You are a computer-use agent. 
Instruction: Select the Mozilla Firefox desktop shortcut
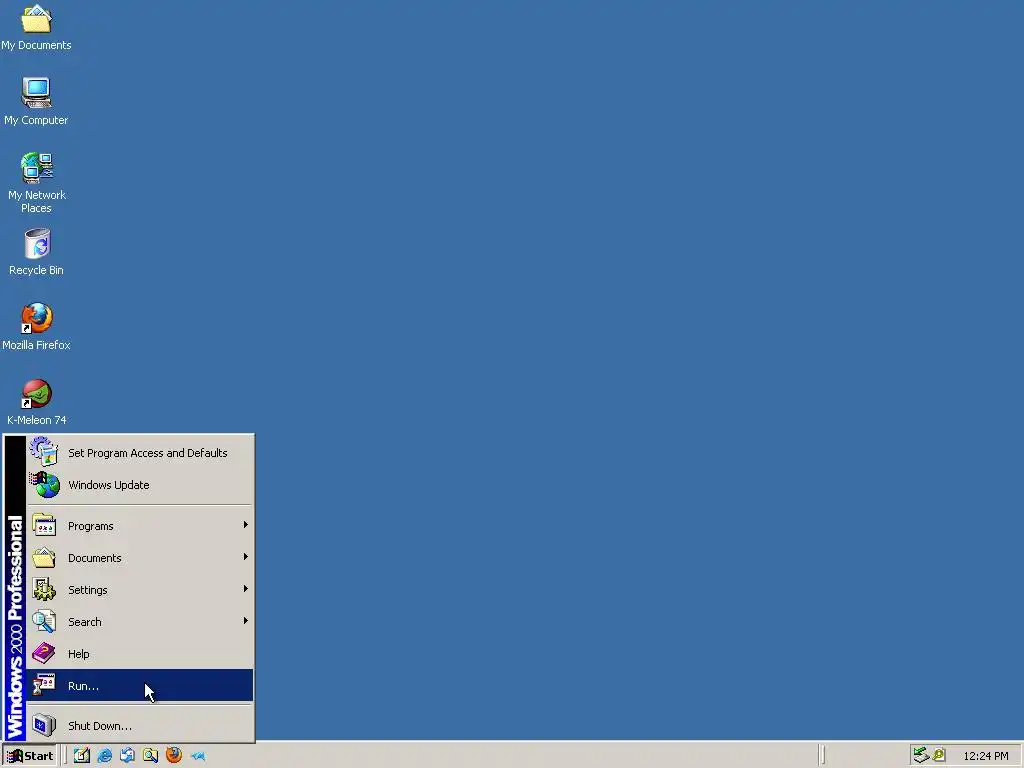point(37,327)
